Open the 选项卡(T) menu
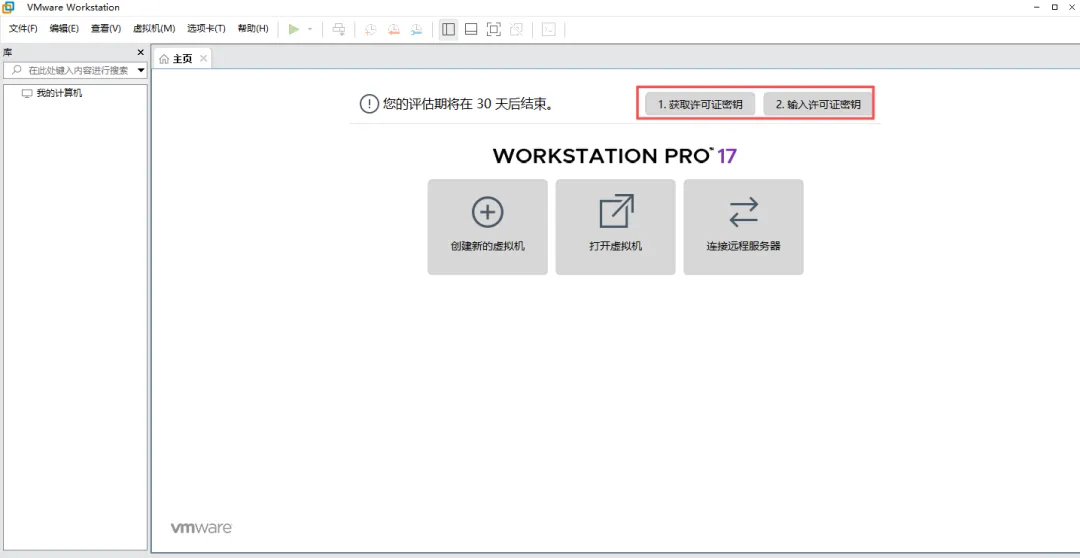The height and width of the screenshot is (558, 1080). pos(207,28)
